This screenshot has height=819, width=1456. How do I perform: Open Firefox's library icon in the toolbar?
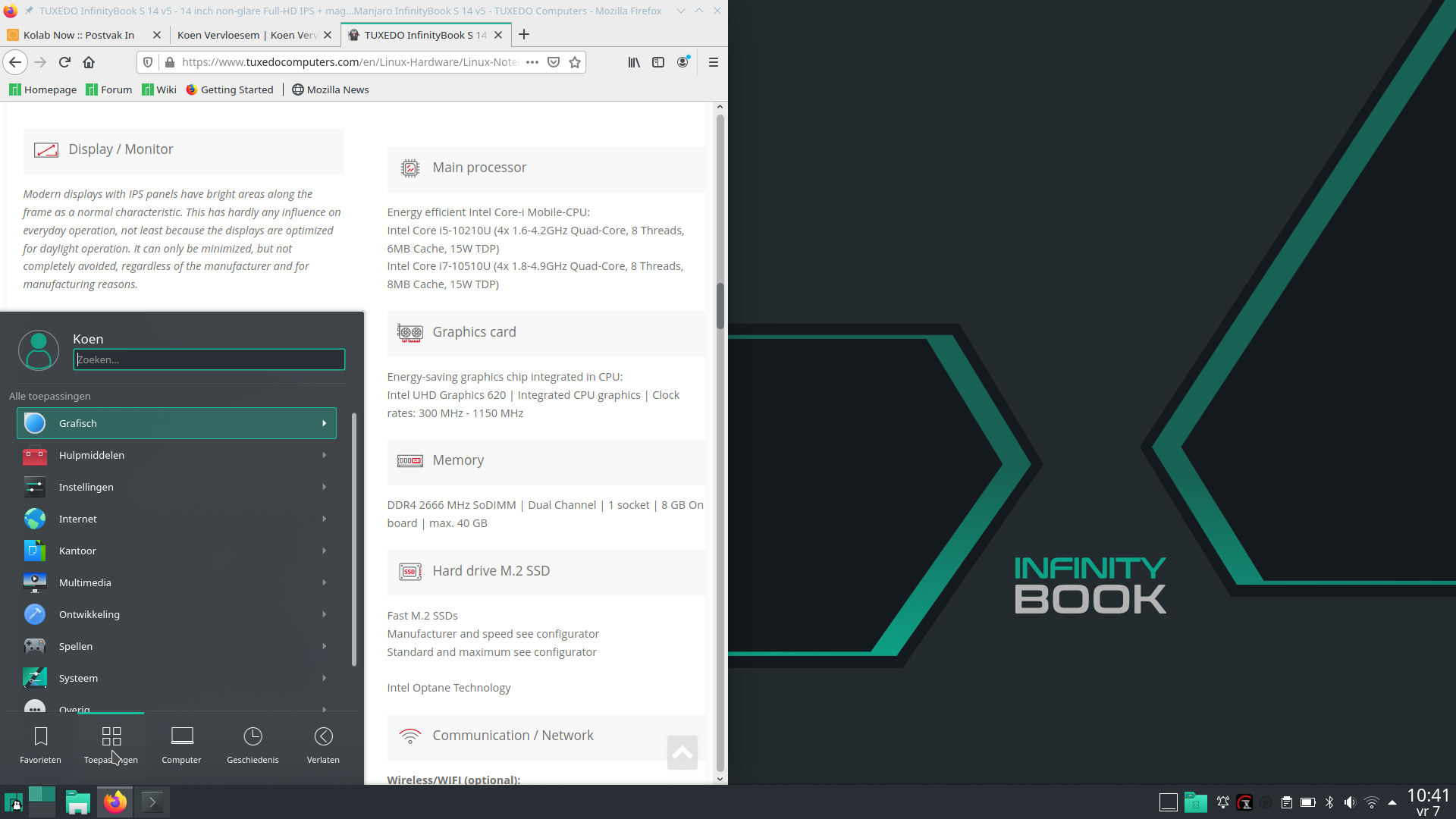pos(634,62)
